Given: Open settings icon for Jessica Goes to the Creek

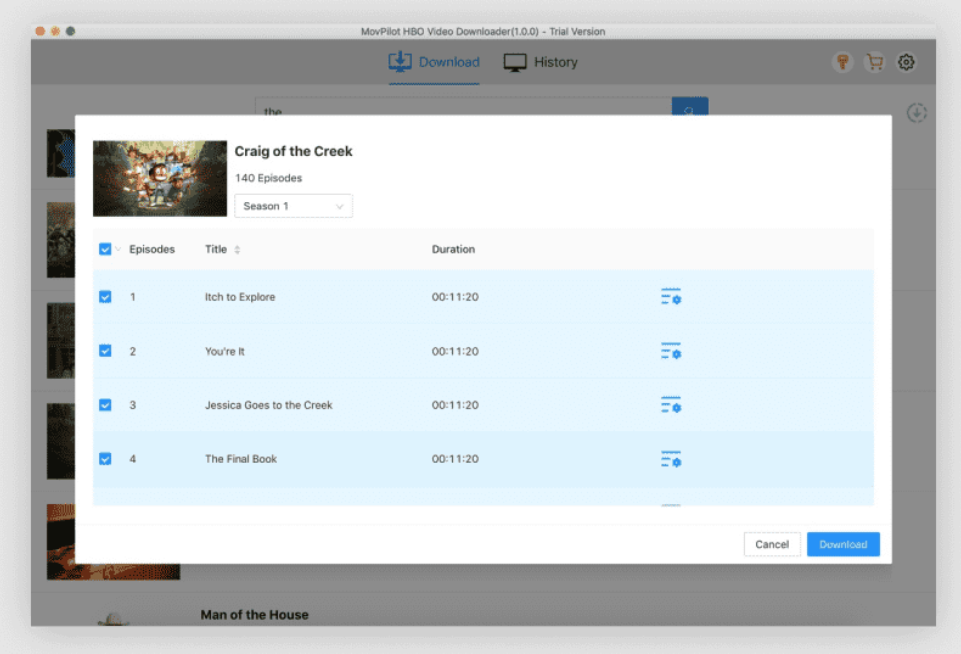Looking at the screenshot, I should (x=670, y=405).
